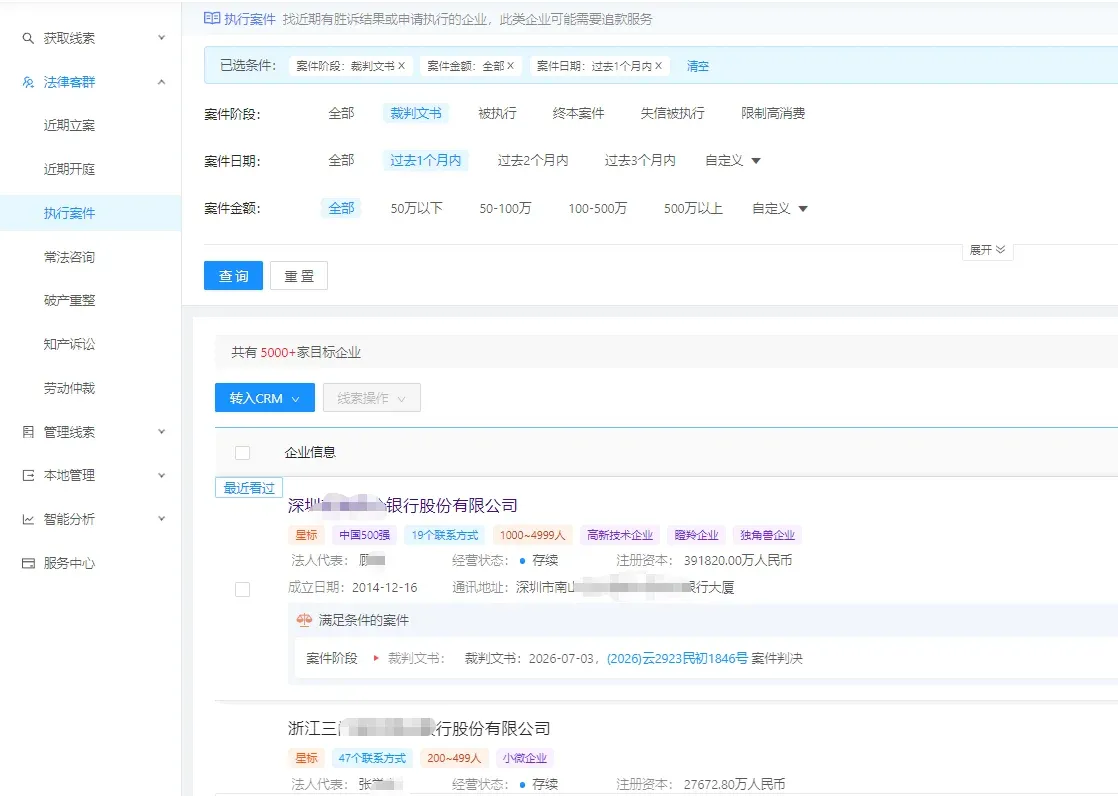Click the 小微企业 tag
The height and width of the screenshot is (796, 1118).
(525, 758)
